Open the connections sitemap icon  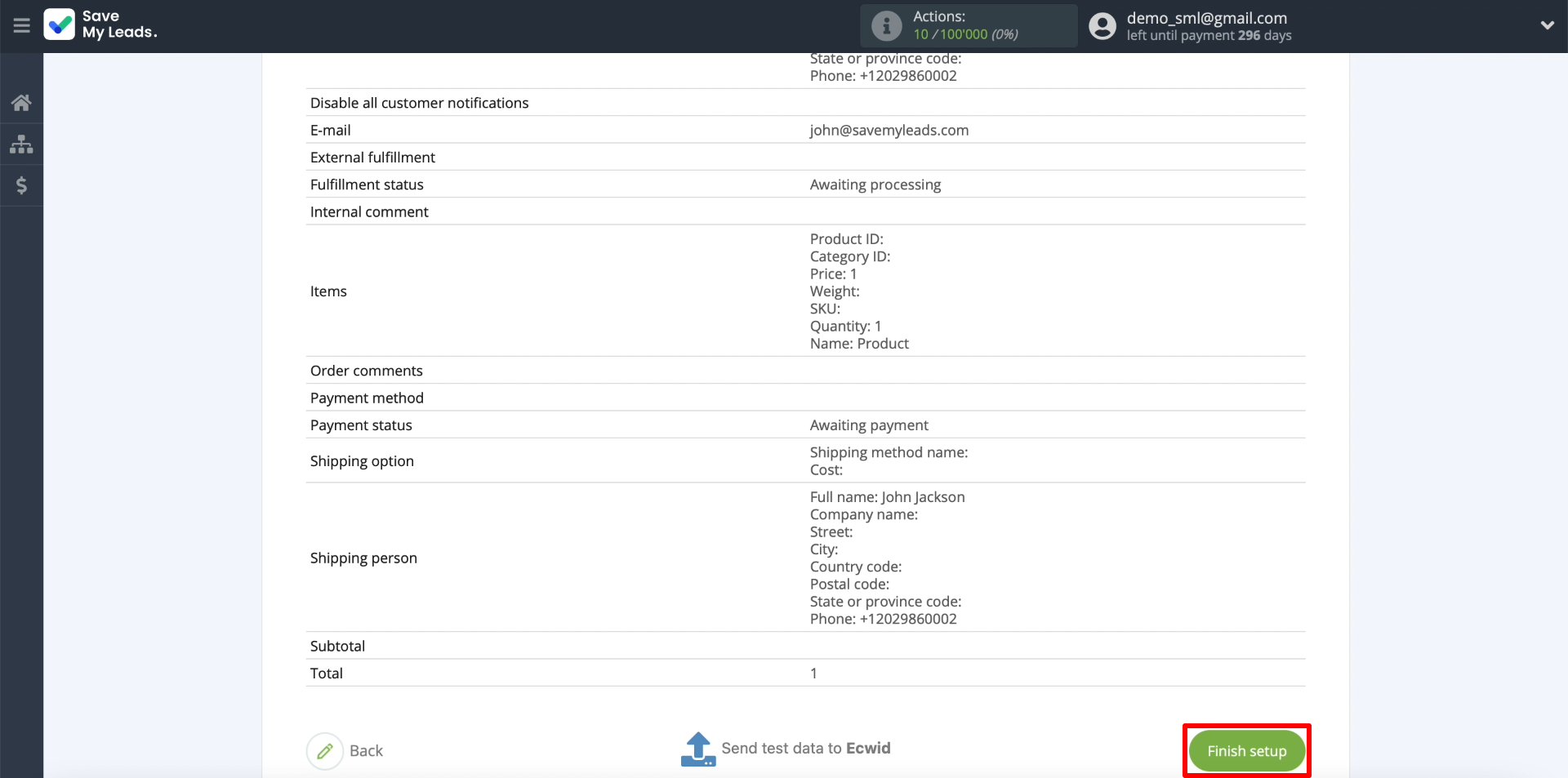point(21,144)
